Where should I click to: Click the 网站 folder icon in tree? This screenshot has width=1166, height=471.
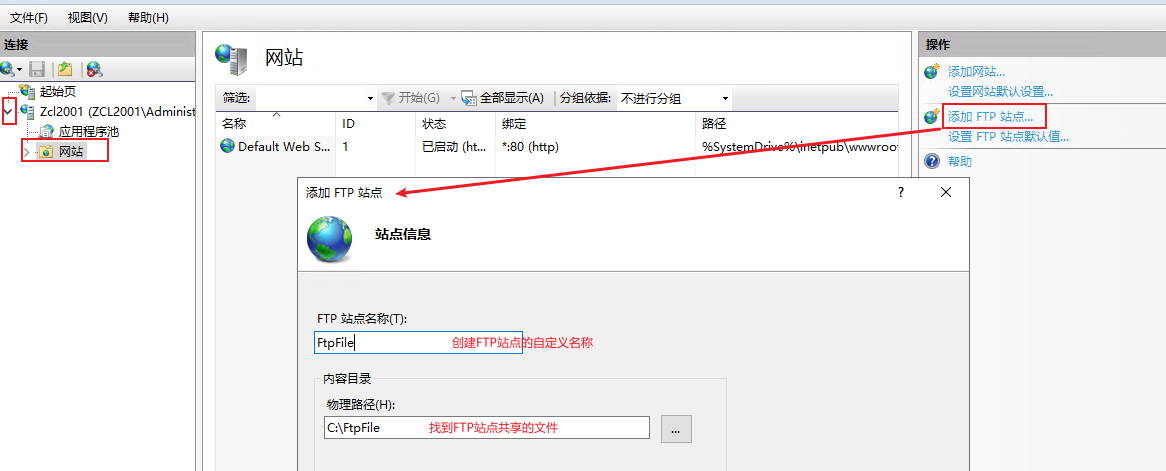[x=47, y=152]
